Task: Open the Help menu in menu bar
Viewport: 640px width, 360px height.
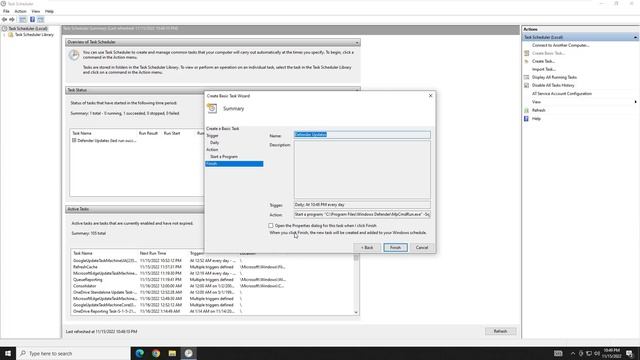Action: click(49, 11)
